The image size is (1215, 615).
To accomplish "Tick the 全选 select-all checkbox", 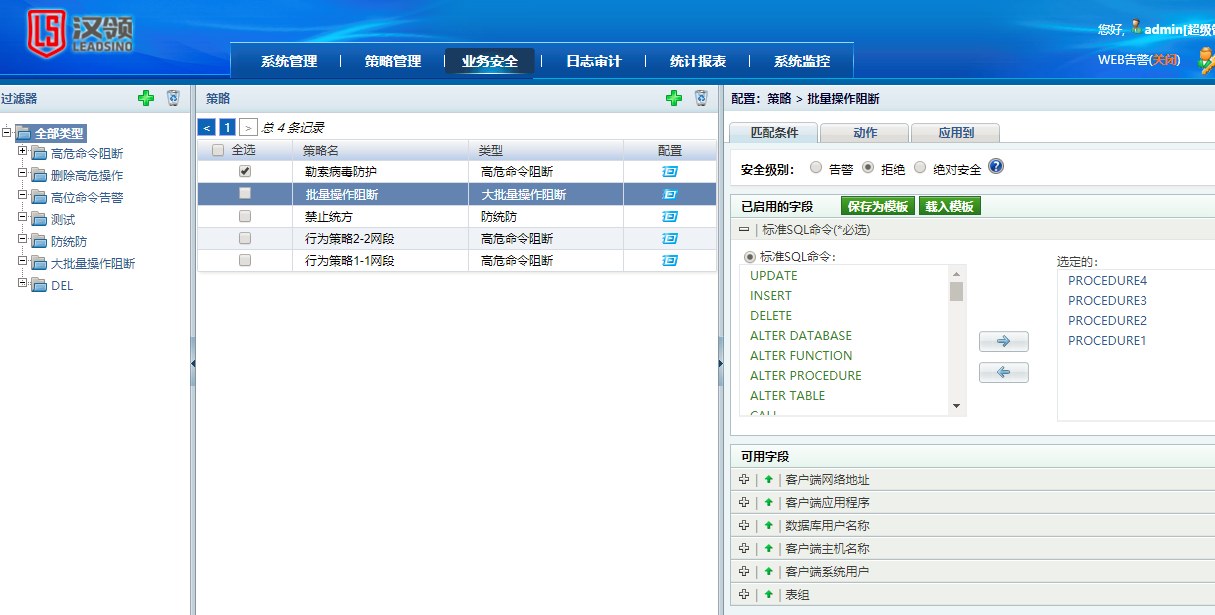I will (218, 150).
